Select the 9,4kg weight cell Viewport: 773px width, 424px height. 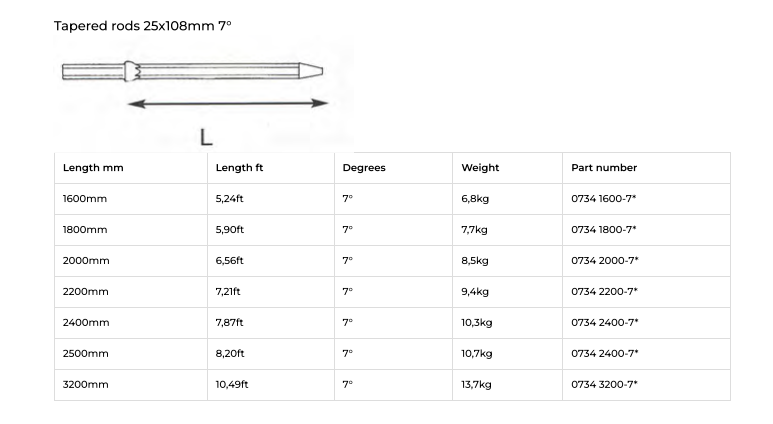pyautogui.click(x=507, y=292)
